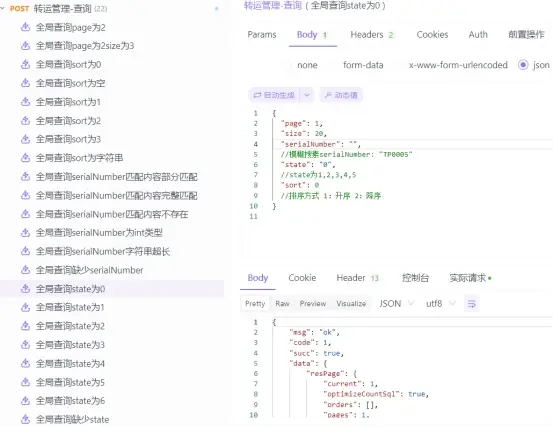The width and height of the screenshot is (554, 427).
Task: Click the icon beside serialNumber字符串超长
Action: click(25, 251)
